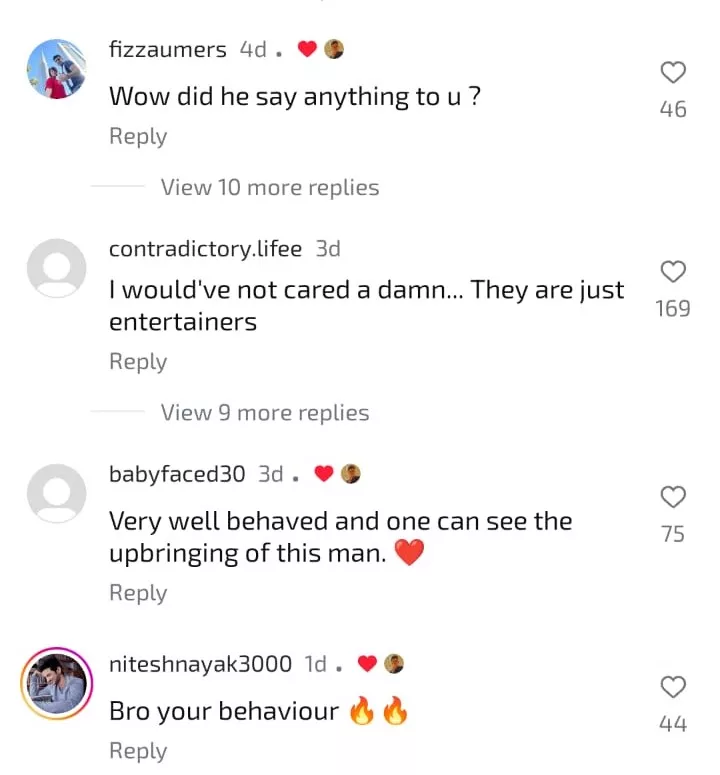Viewport: 720px width, 775px height.
Task: Open the babyfaced30 username link
Action: [176, 474]
